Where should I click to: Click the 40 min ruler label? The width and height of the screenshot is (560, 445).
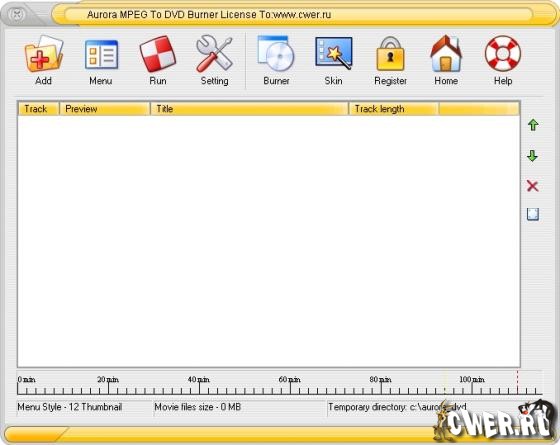pyautogui.click(x=199, y=379)
